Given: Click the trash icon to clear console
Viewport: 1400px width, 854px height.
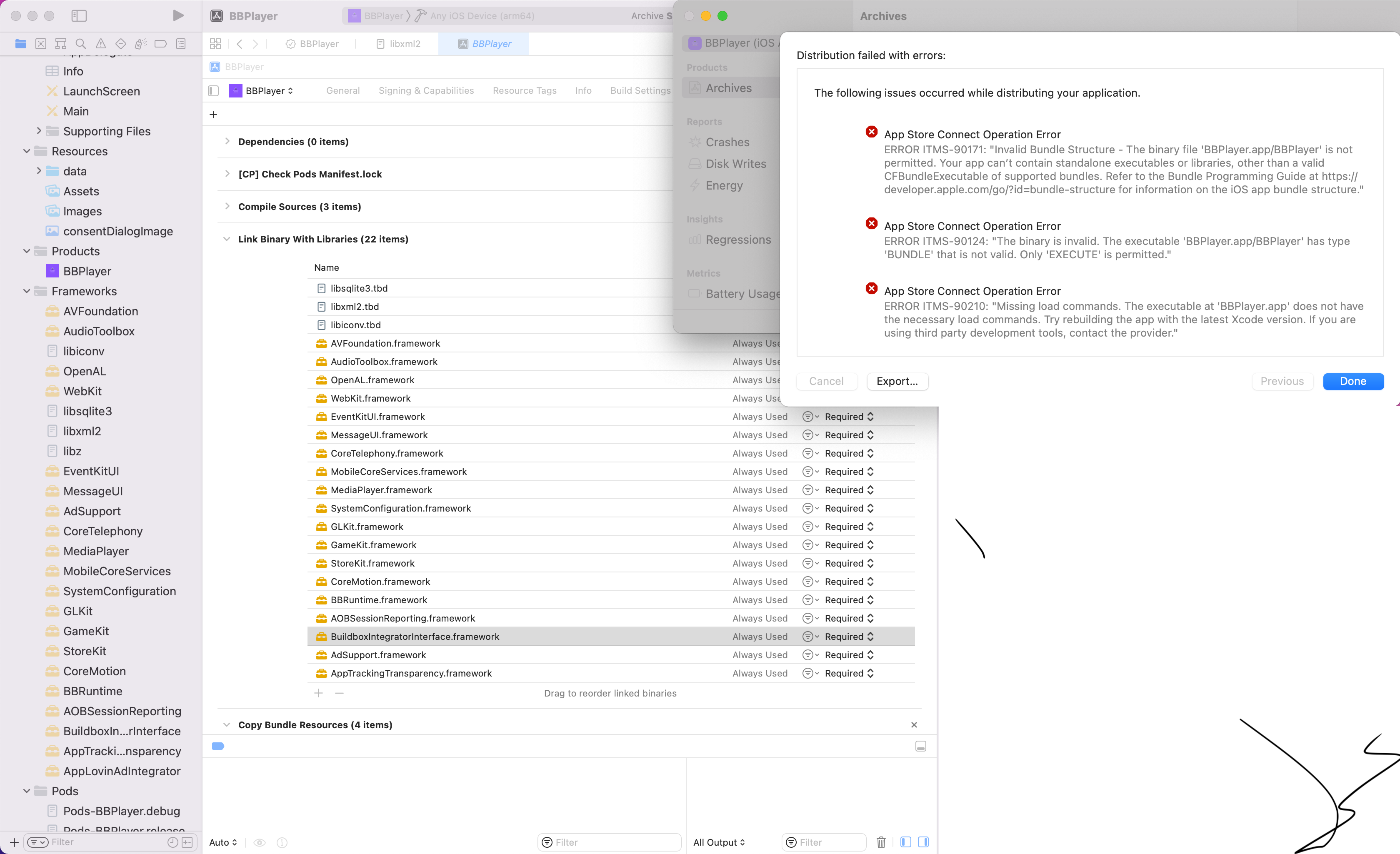Looking at the screenshot, I should point(881,842).
